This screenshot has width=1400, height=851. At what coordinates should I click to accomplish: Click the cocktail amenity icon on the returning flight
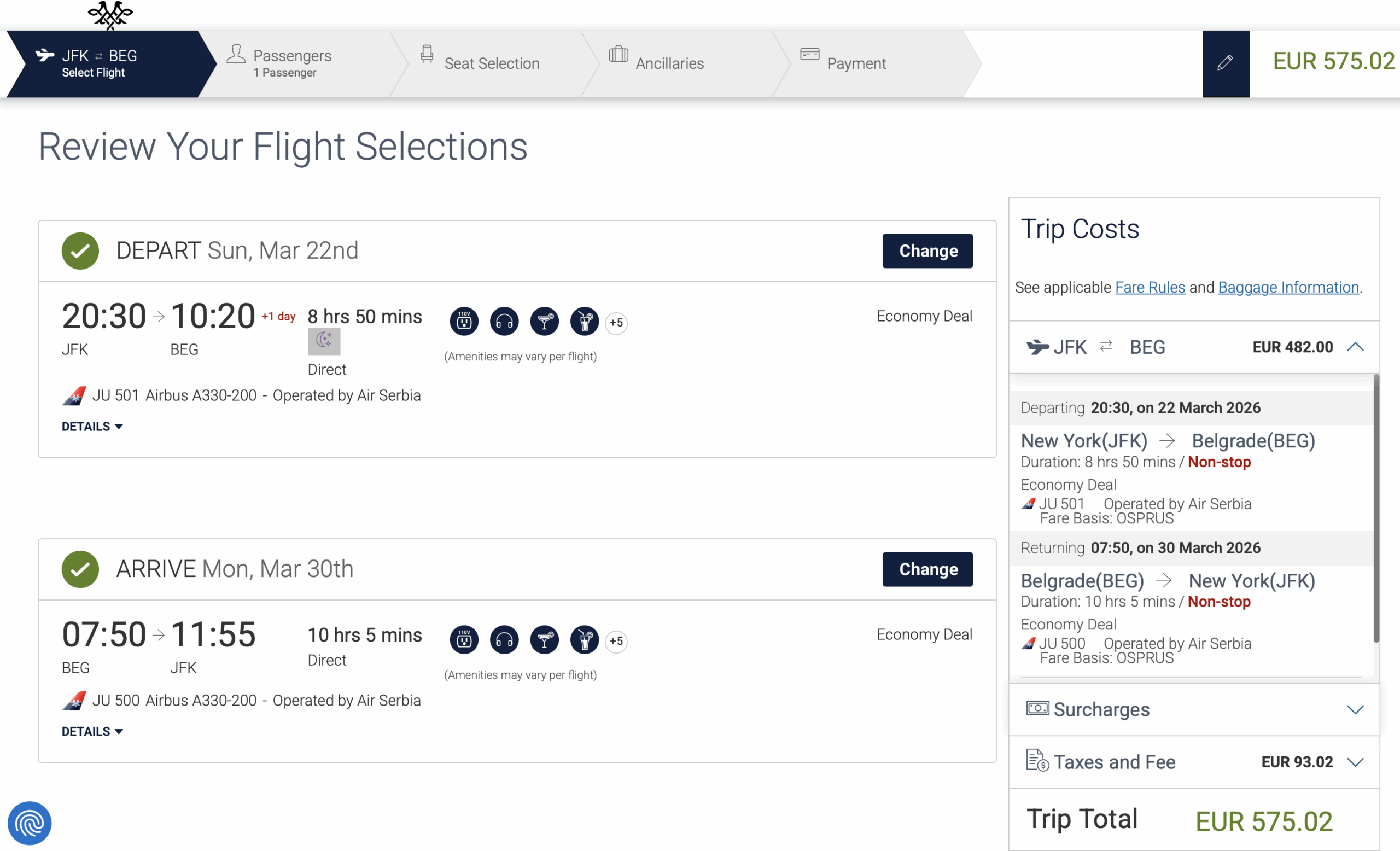point(544,640)
